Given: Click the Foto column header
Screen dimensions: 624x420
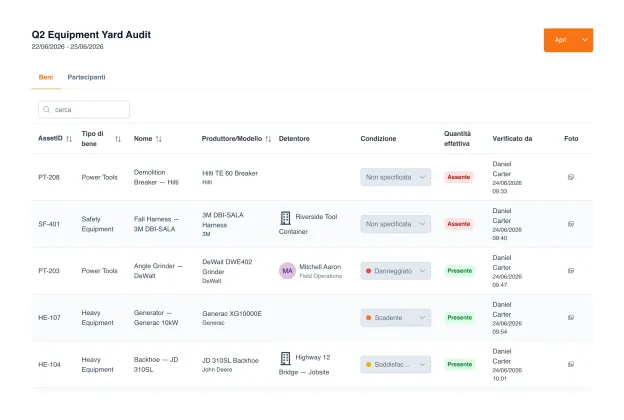Looking at the screenshot, I should click(x=571, y=139).
